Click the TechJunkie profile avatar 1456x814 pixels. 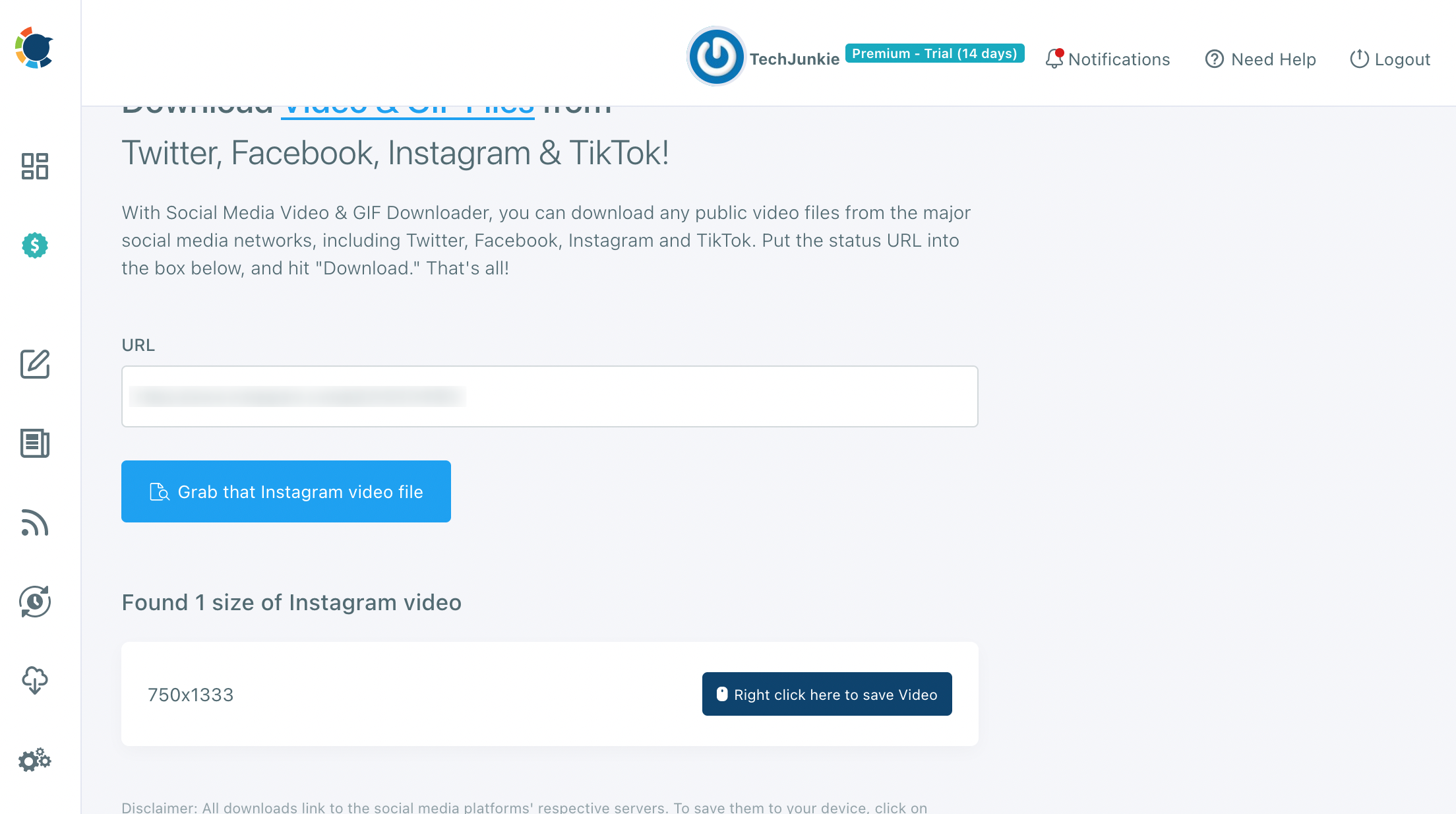tap(716, 57)
